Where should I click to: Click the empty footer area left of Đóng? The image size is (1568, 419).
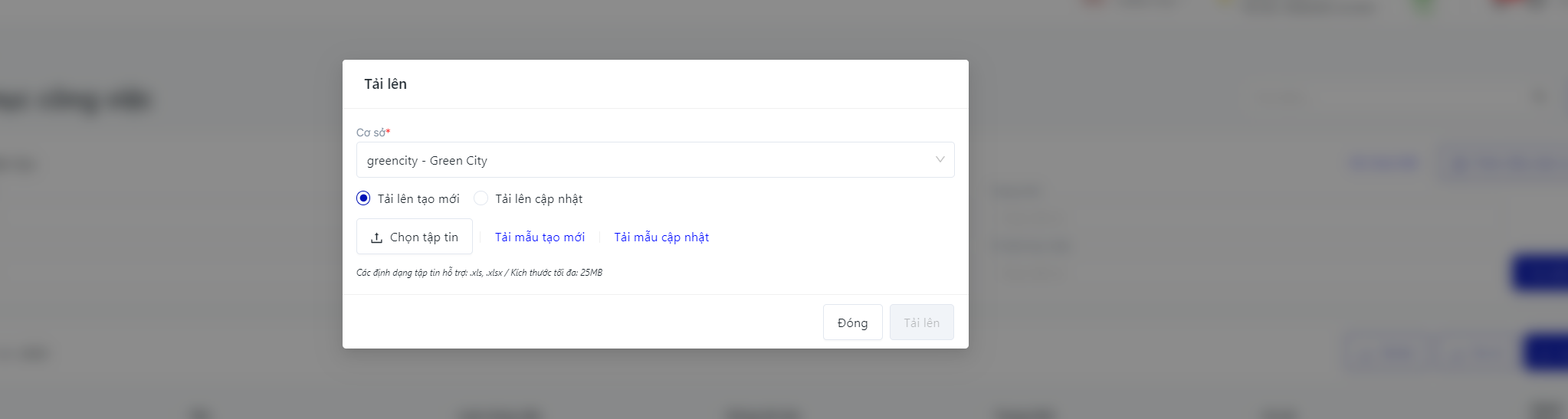click(x=582, y=322)
